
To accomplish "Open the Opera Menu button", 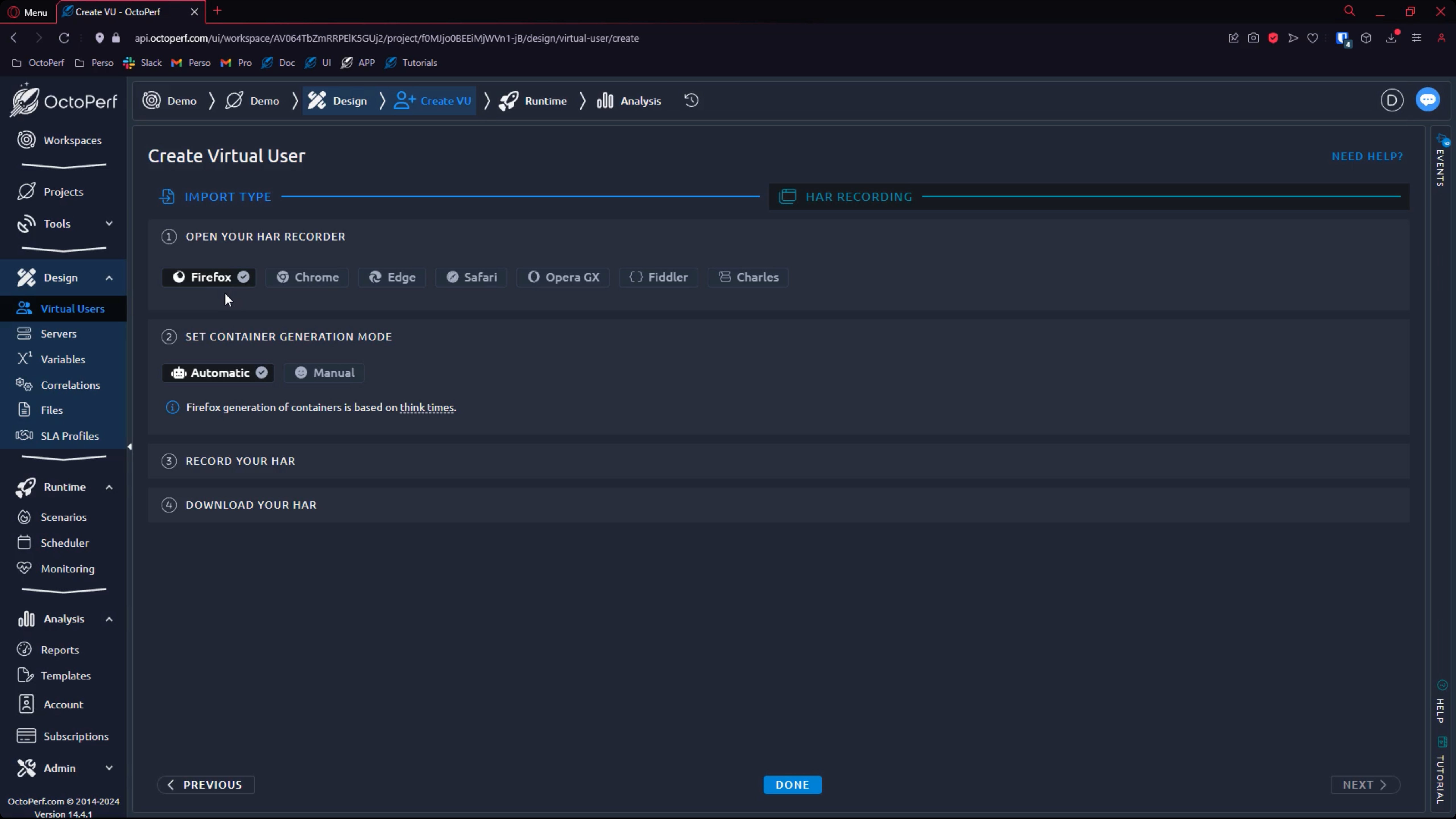I will click(28, 12).
